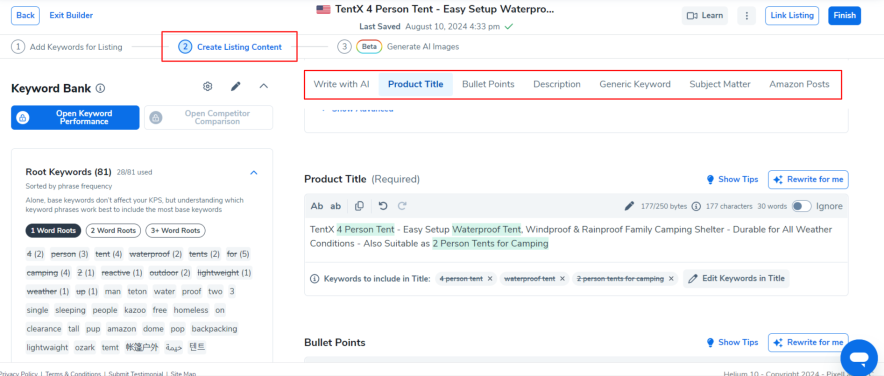Open Site Map footer link
Viewport: 884px width, 376px height.
pos(183,373)
